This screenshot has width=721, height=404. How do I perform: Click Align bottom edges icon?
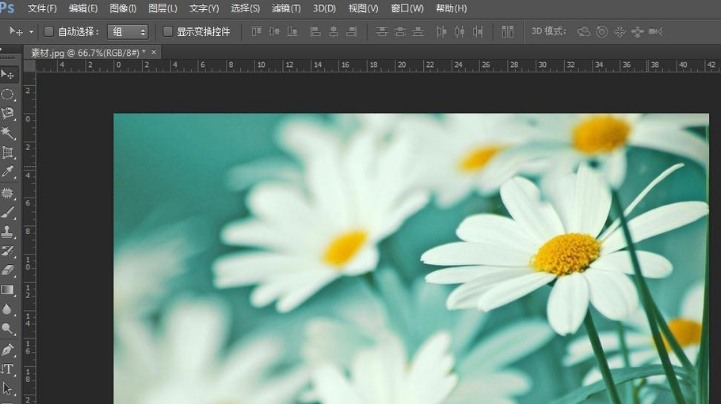pyautogui.click(x=292, y=32)
